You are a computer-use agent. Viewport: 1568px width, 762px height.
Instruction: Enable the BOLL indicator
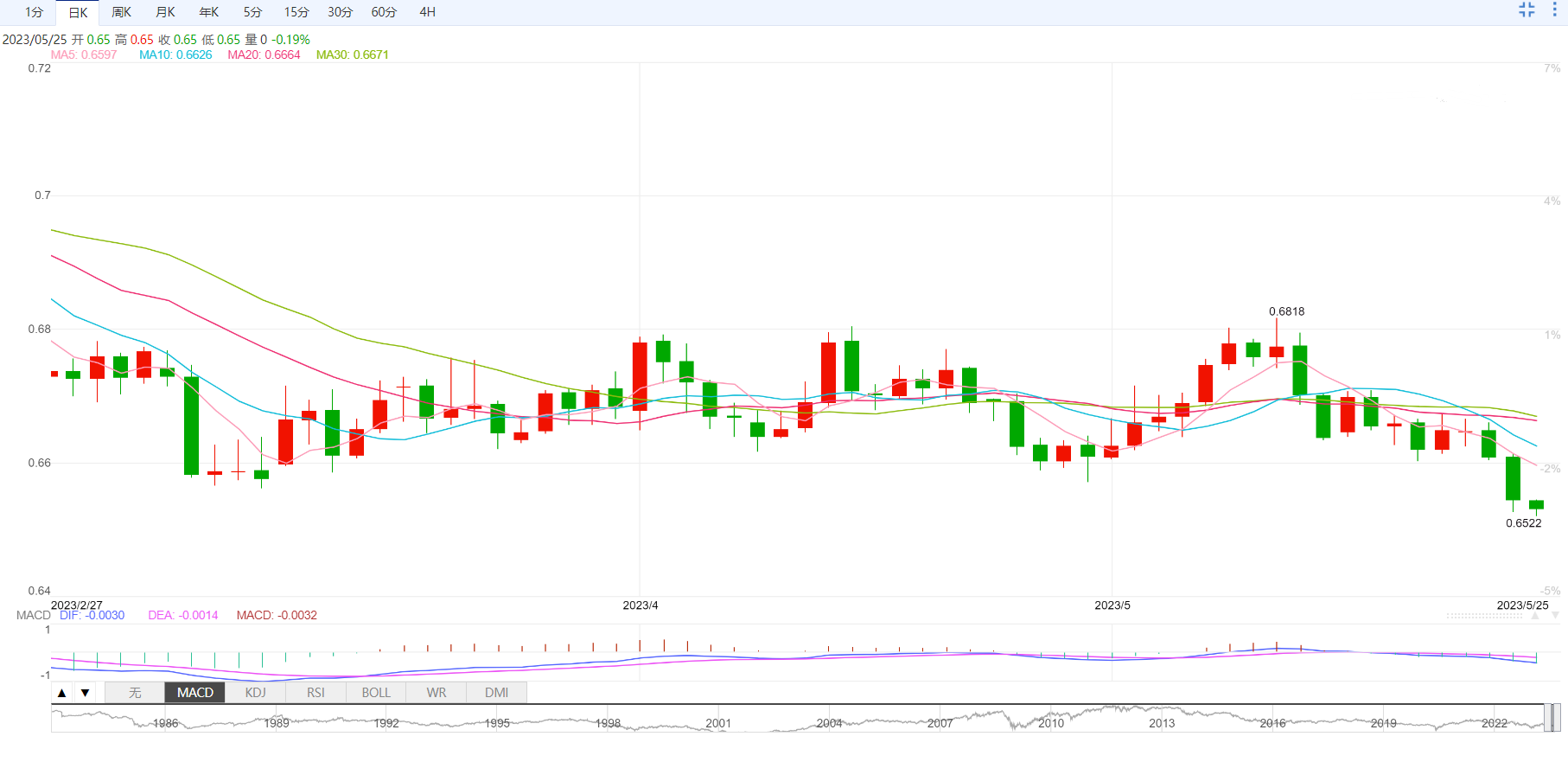[376, 693]
